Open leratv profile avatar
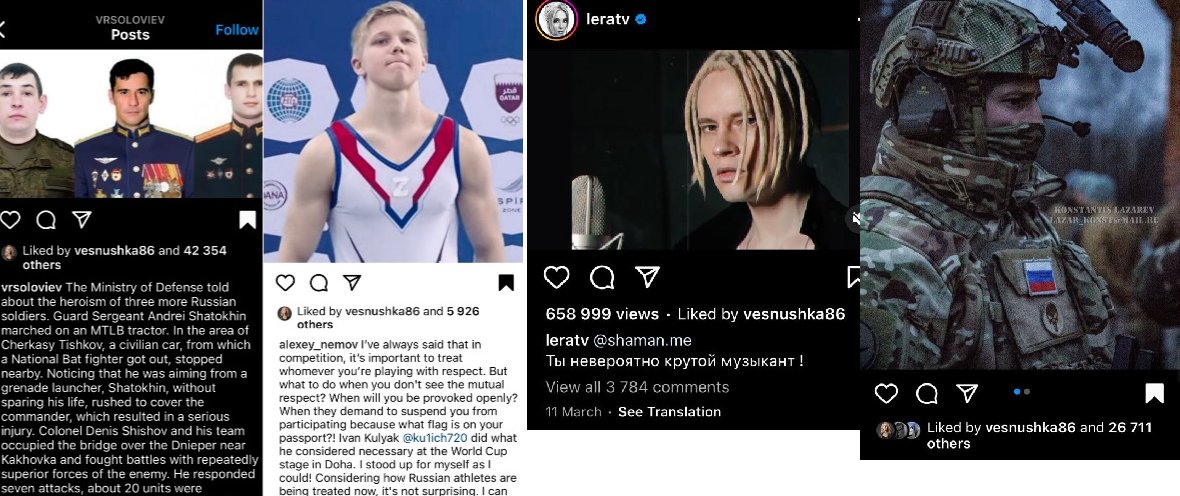The height and width of the screenshot is (496, 1180). click(x=556, y=20)
